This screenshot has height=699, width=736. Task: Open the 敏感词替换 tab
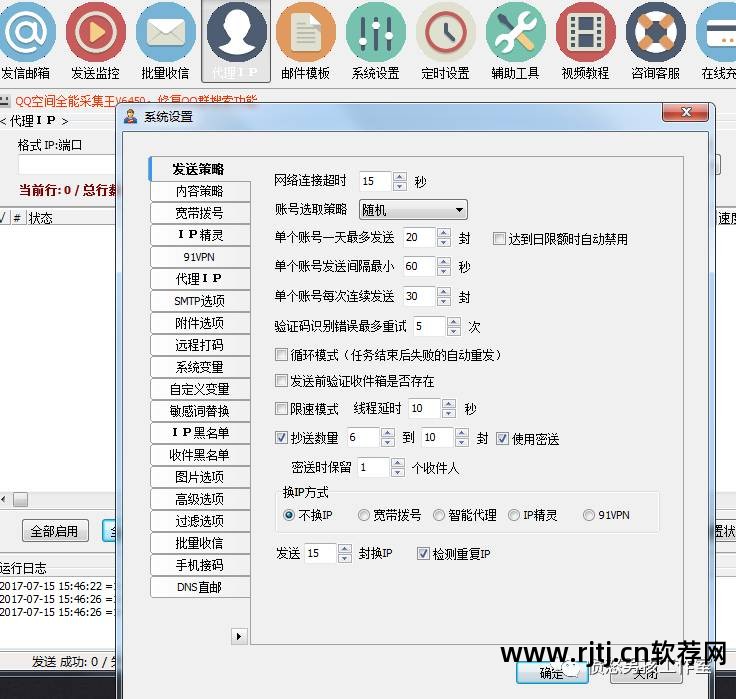tap(200, 411)
